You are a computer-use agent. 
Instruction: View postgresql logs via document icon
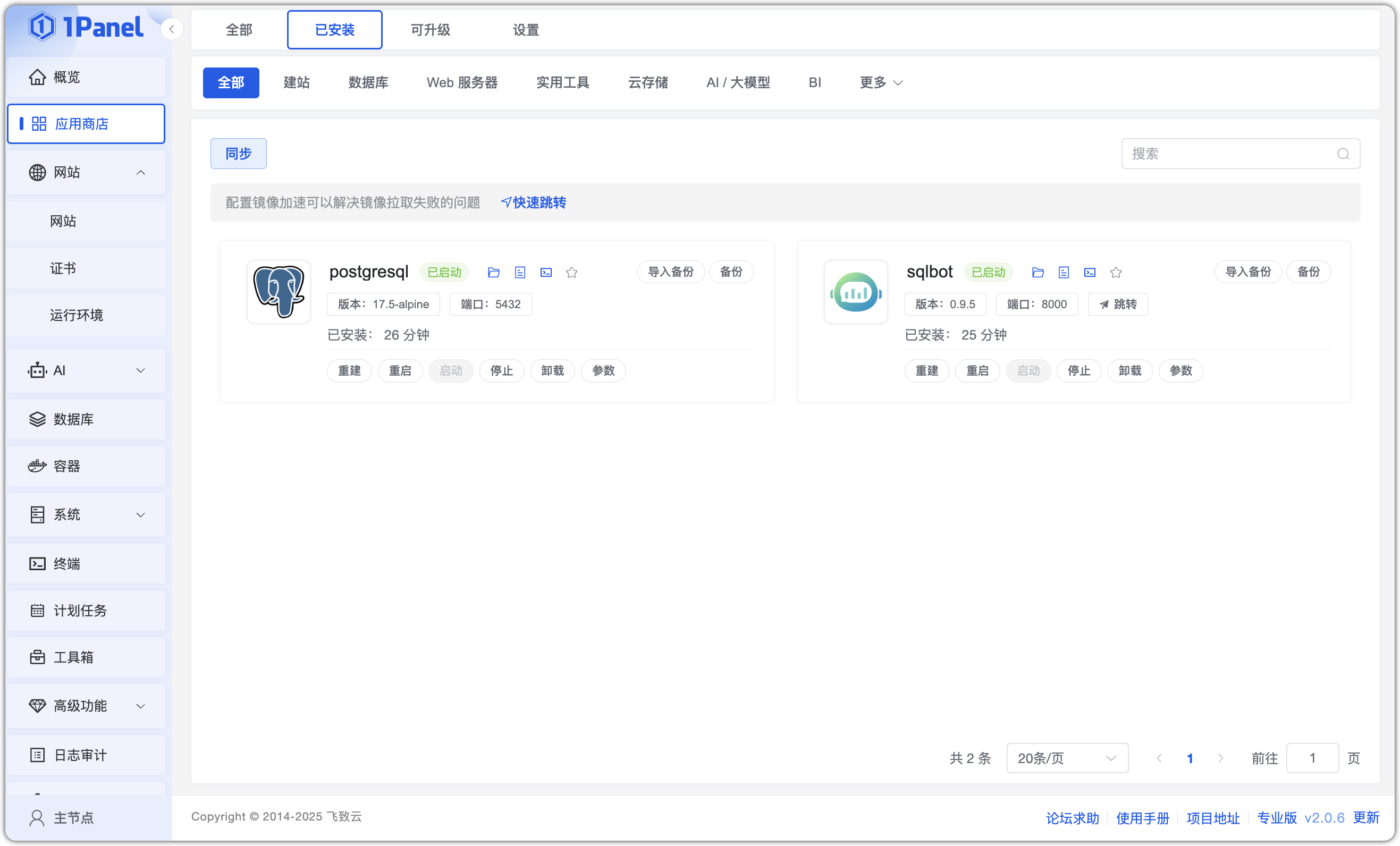[x=520, y=272]
